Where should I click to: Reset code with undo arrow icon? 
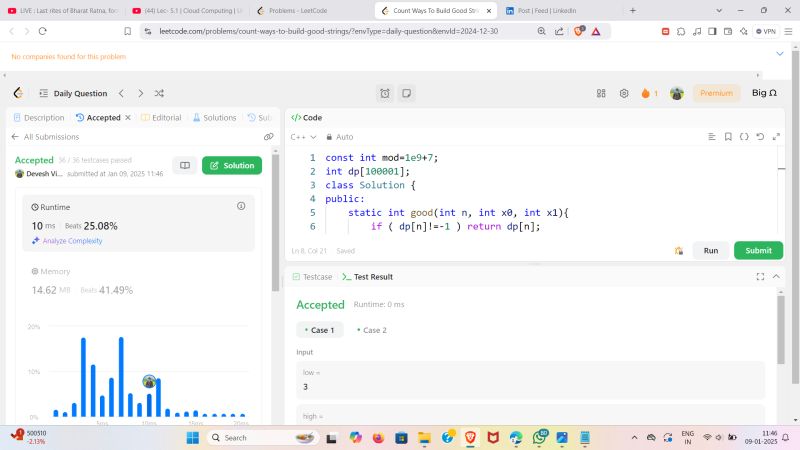click(760, 137)
